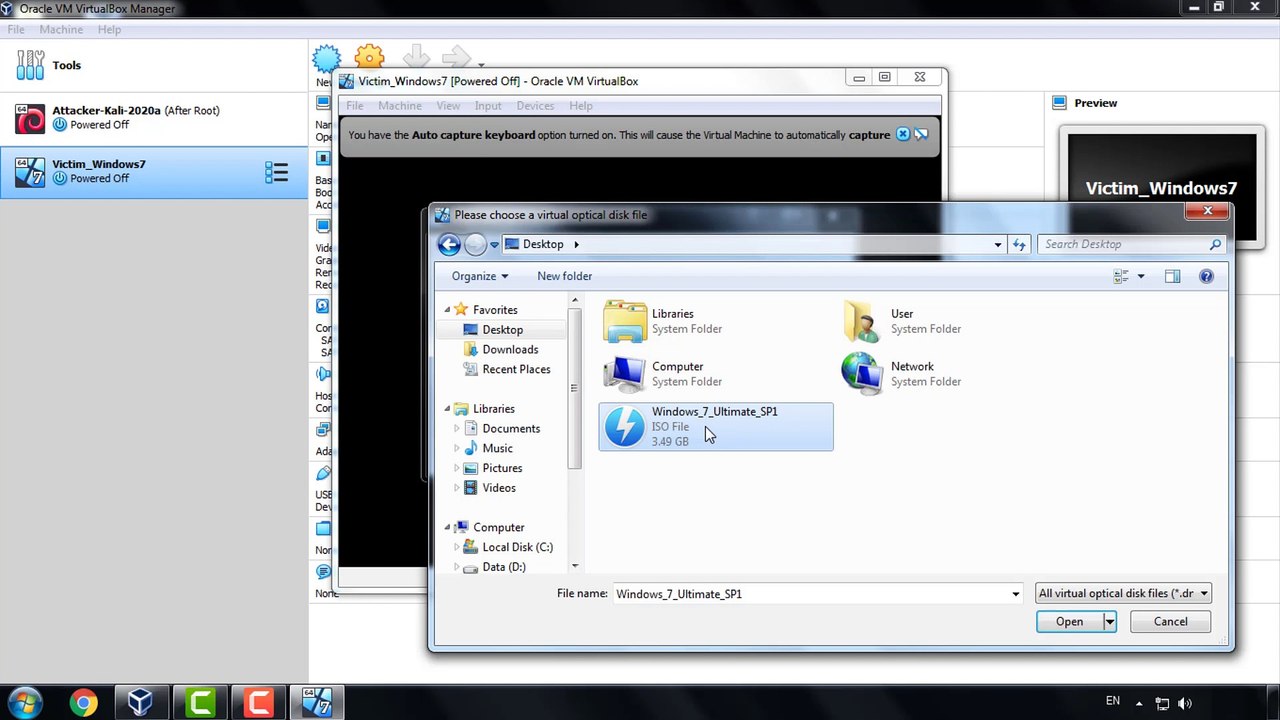Open the view options dropdown arrow

coord(1140,276)
